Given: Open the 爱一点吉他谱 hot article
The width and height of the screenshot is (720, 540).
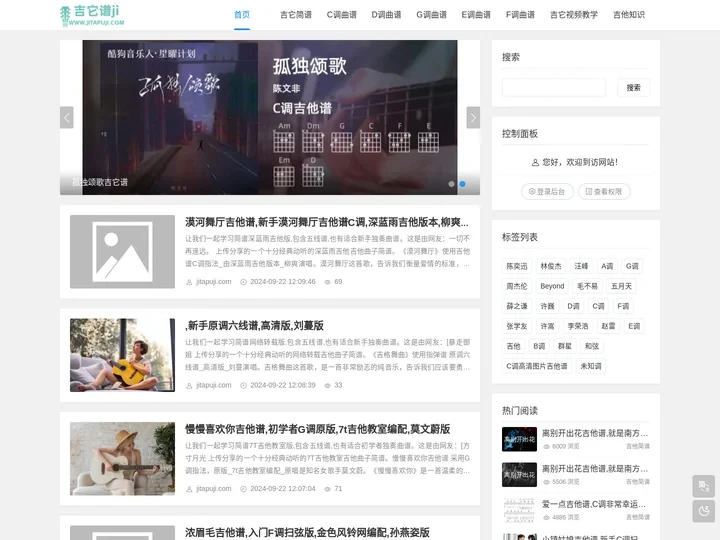Looking at the screenshot, I should 594,504.
